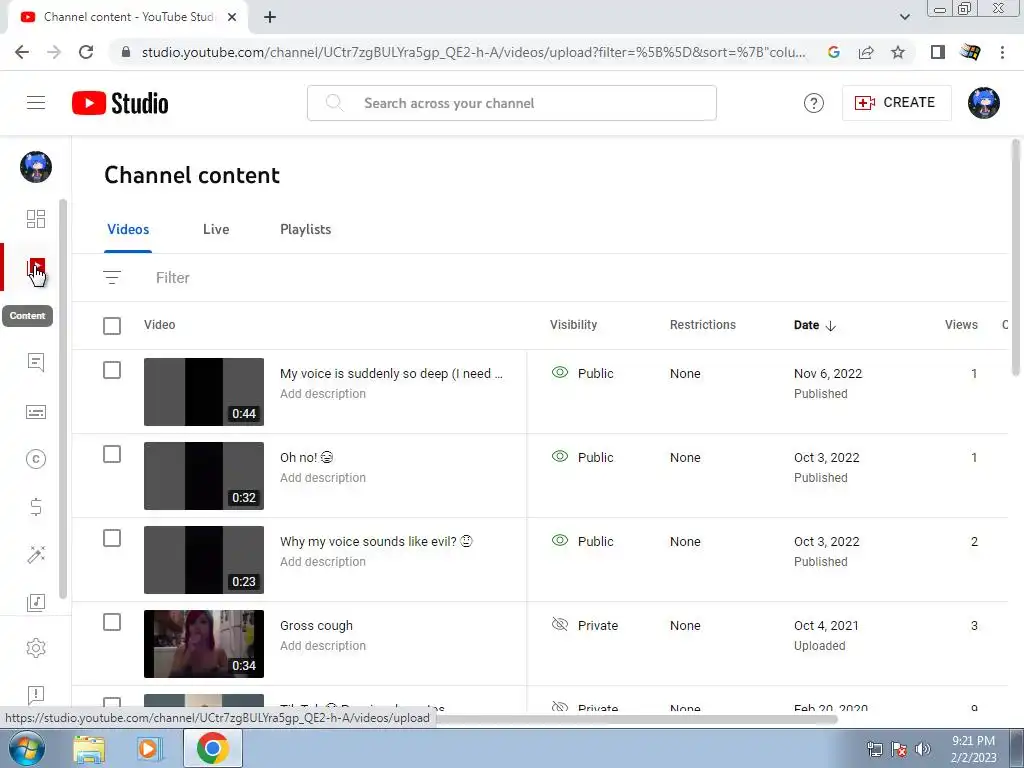The height and width of the screenshot is (768, 1024).
Task: Open the Customization magic wand icon
Action: click(36, 554)
